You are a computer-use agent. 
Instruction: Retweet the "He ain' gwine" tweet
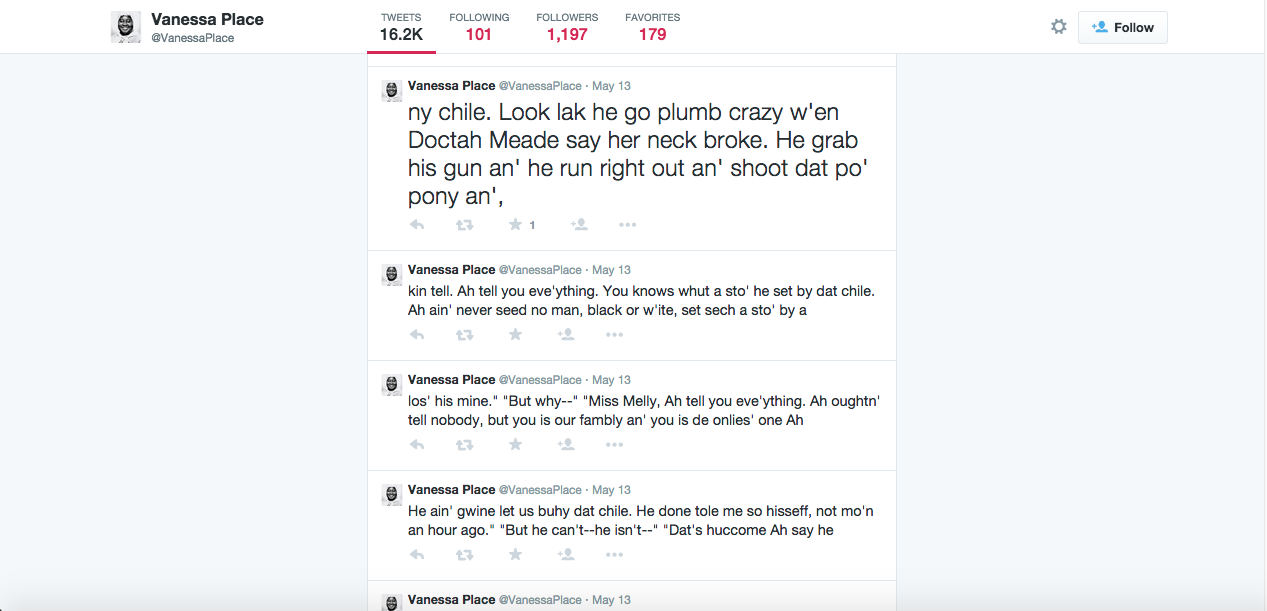465,555
